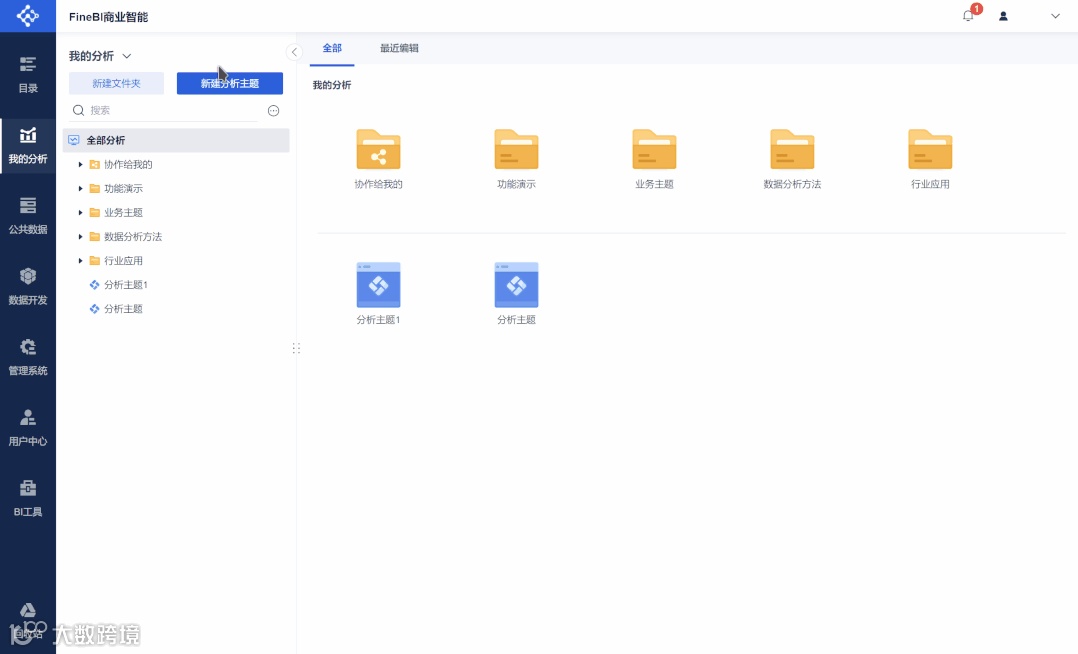Open the 分析主题1 subject thumbnail
Viewport: 1078px width, 654px height.
(x=378, y=285)
